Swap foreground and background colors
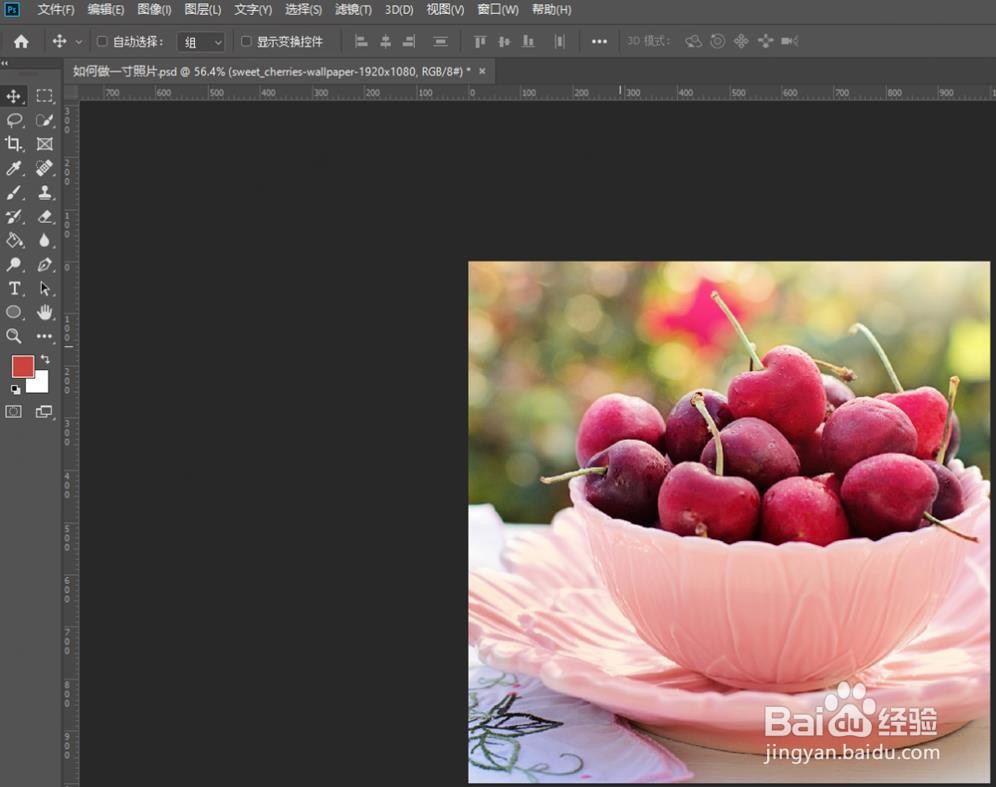 click(45, 359)
